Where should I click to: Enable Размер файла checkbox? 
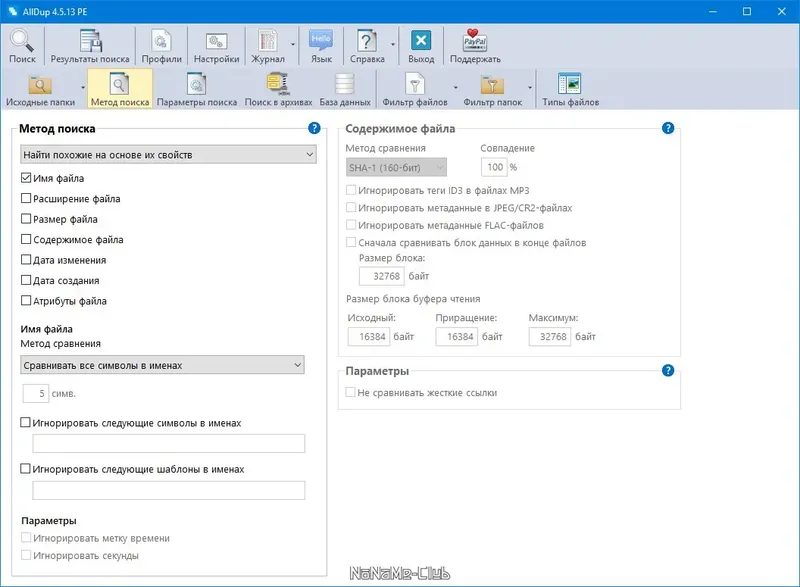[26, 218]
